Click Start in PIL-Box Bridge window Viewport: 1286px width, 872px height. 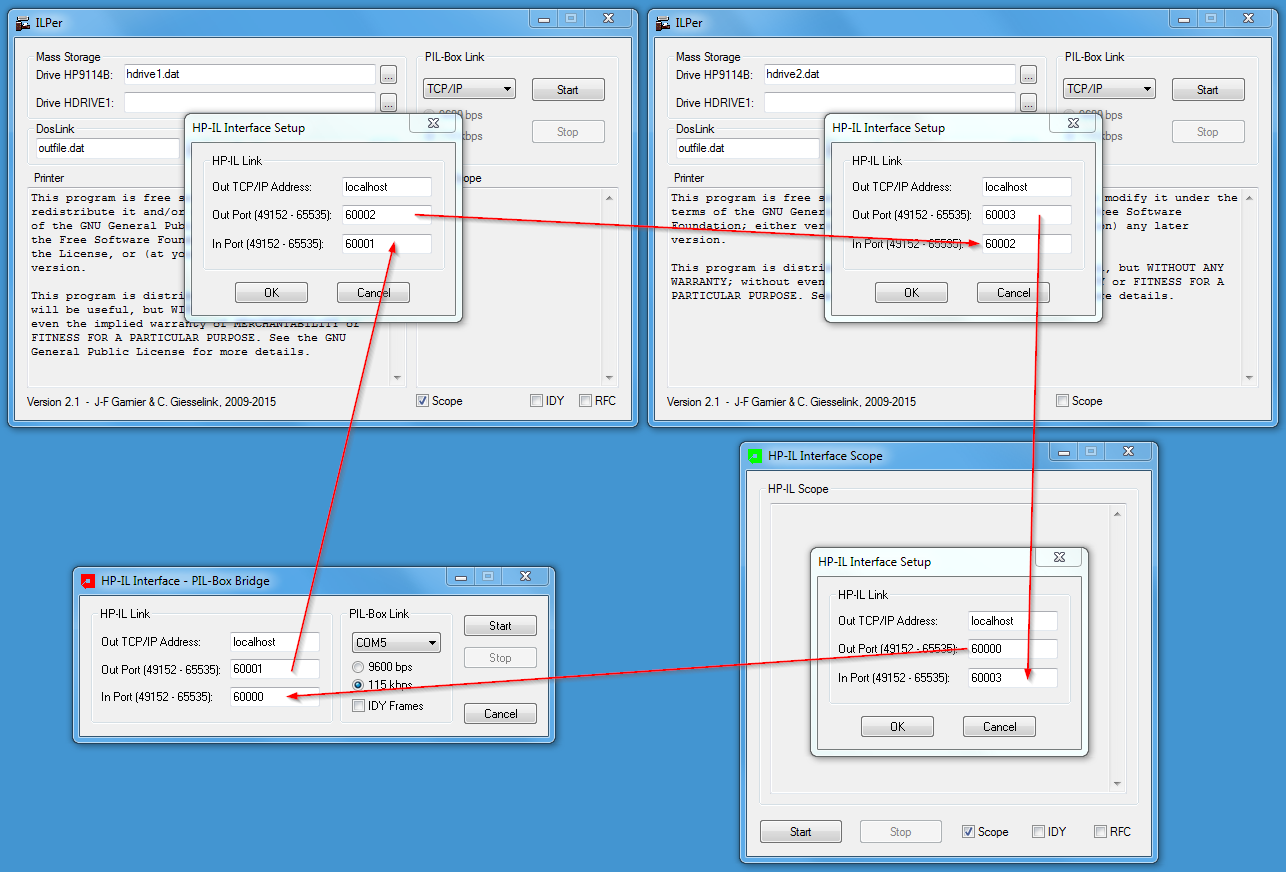[500, 626]
